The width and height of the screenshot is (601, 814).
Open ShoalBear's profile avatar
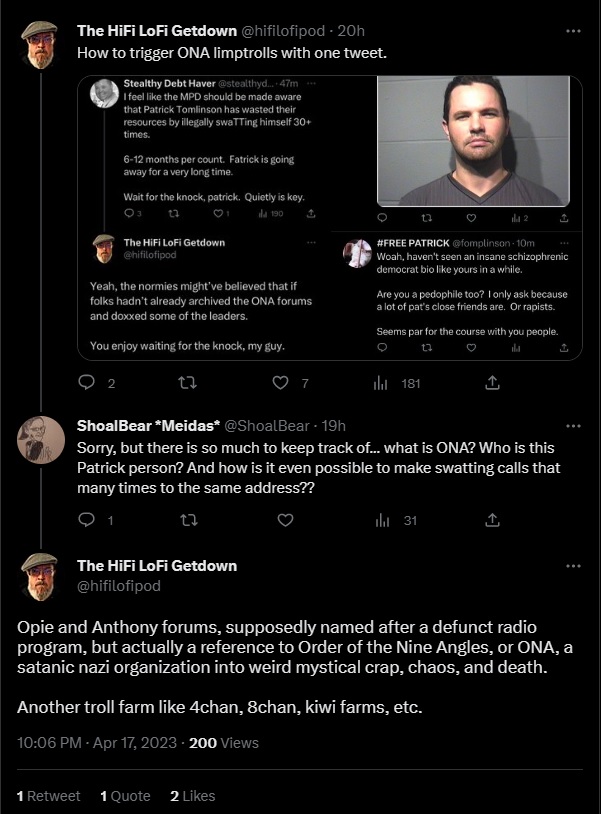(x=41, y=439)
